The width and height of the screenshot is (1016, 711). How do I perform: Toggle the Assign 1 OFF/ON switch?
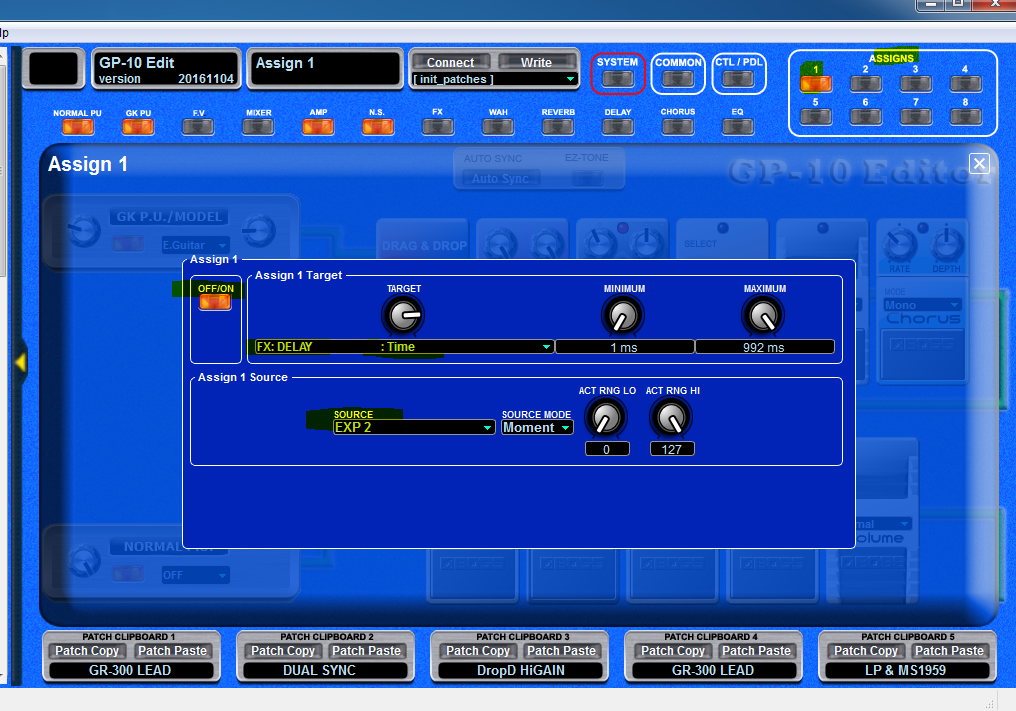click(x=215, y=302)
